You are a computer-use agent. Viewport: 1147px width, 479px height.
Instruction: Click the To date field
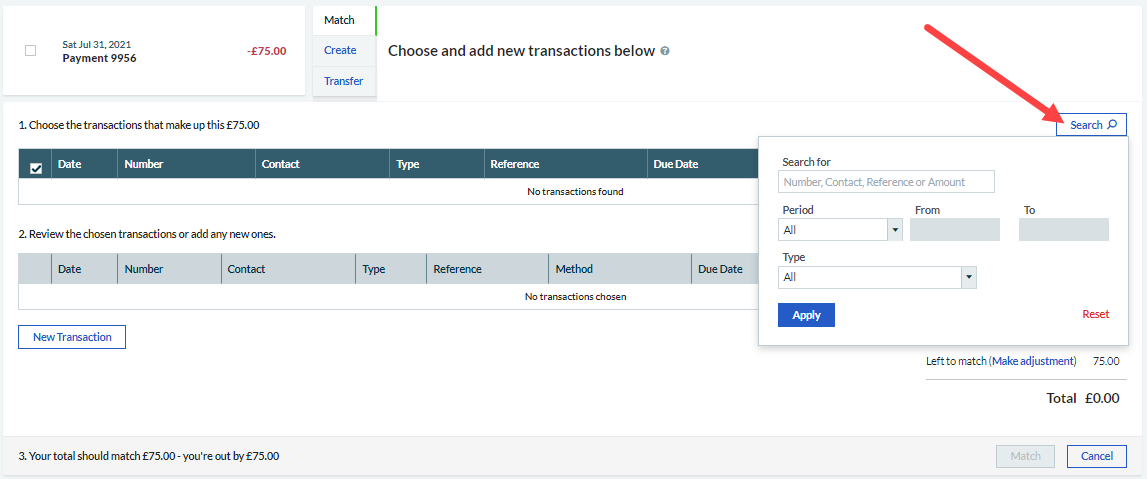pos(1063,230)
